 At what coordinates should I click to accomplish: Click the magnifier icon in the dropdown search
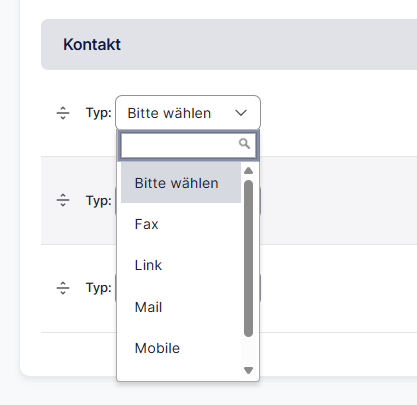[244, 144]
